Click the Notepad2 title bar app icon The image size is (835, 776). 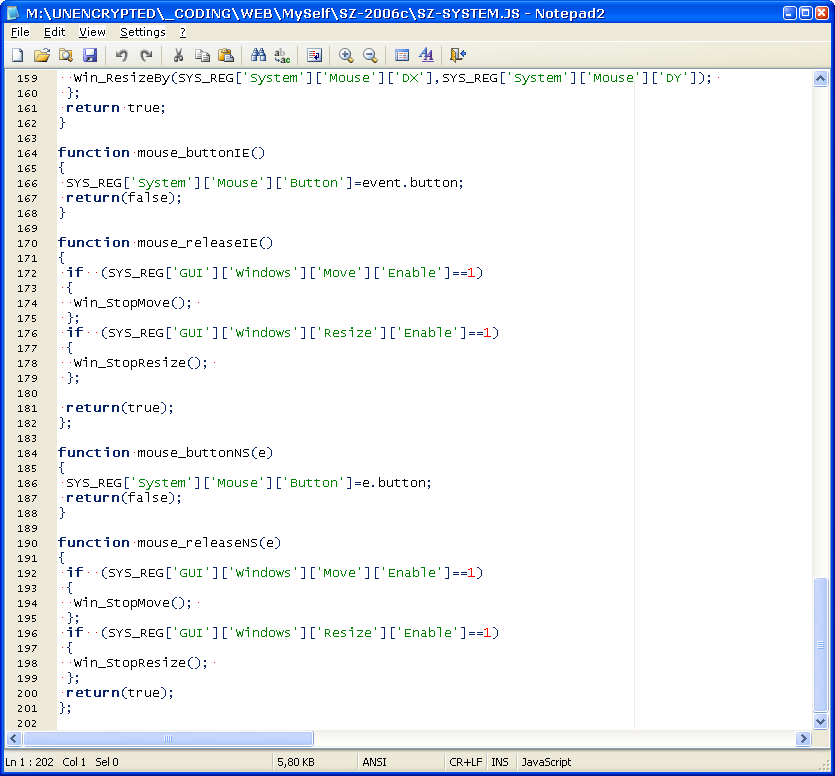click(13, 13)
